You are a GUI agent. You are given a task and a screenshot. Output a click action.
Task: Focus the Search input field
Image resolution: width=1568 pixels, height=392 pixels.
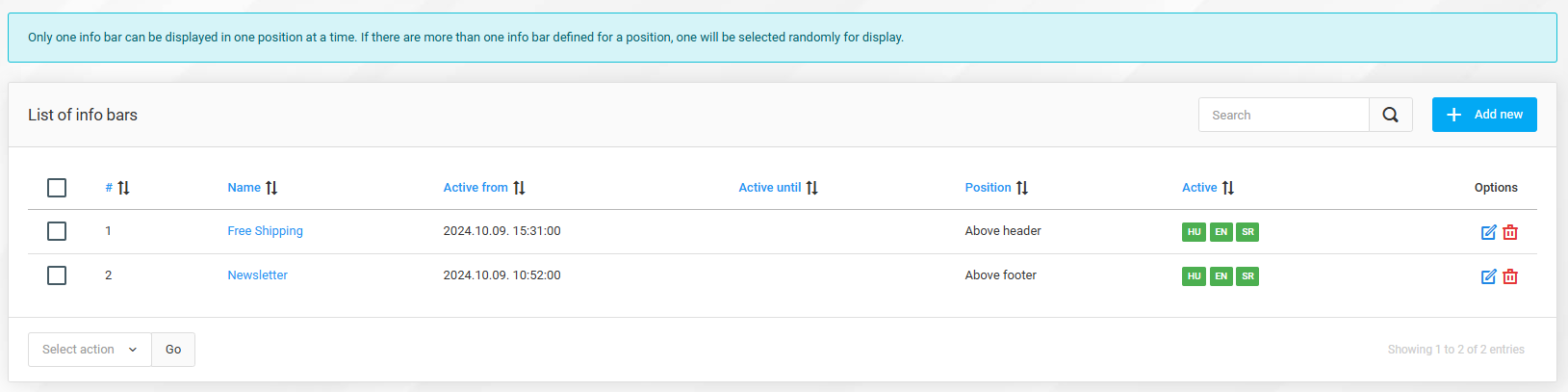click(x=1283, y=115)
